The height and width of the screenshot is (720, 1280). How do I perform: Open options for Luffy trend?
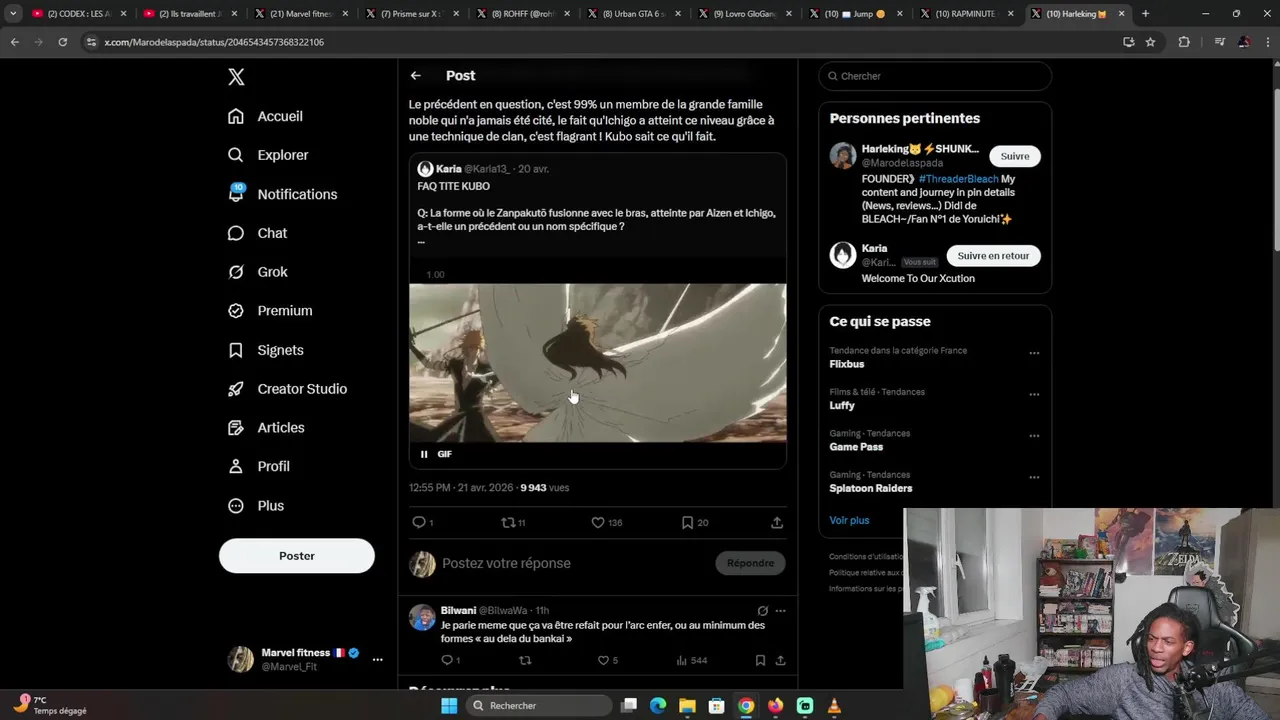tap(1034, 394)
